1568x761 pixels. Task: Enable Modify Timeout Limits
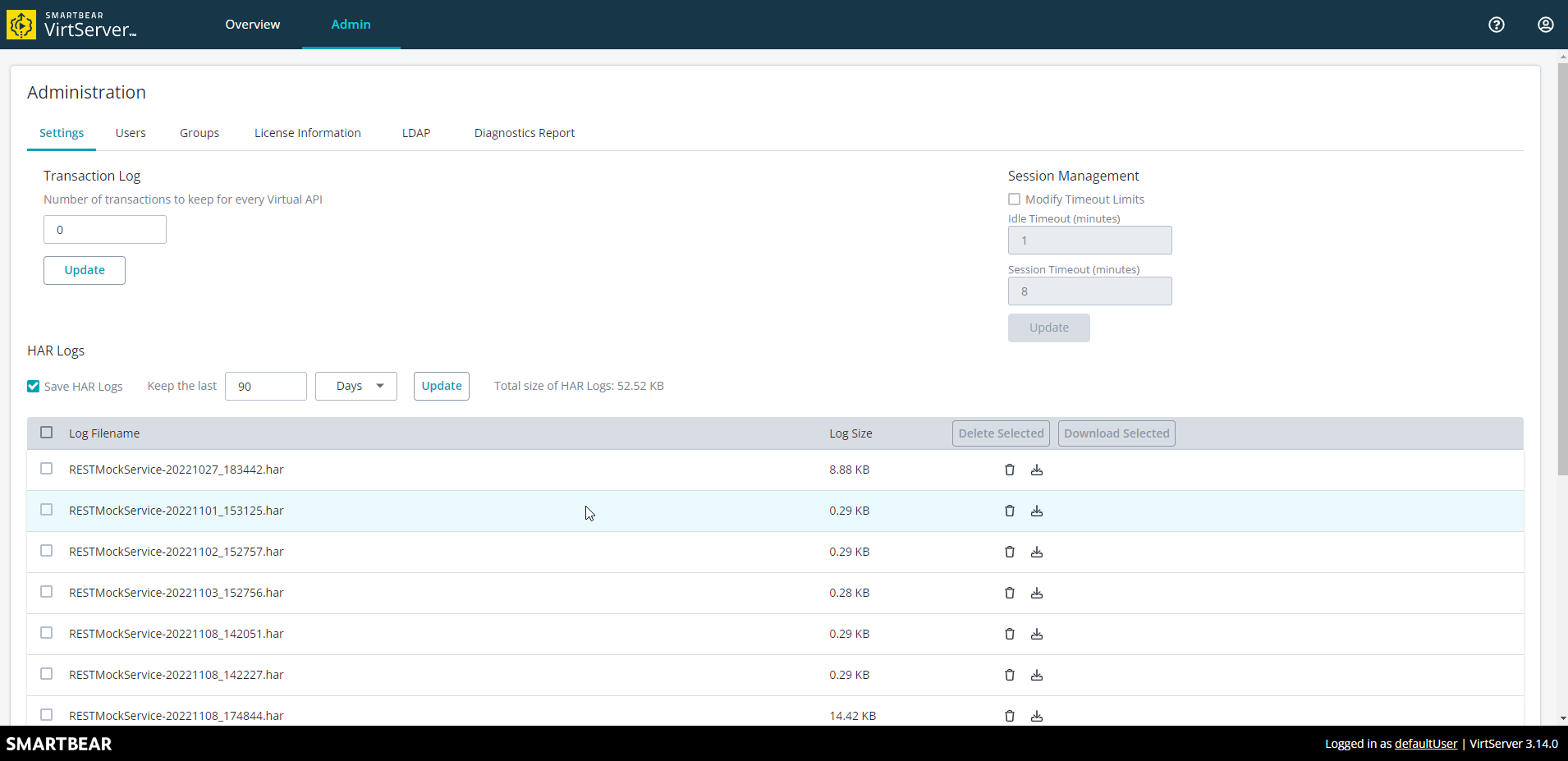pos(1014,199)
